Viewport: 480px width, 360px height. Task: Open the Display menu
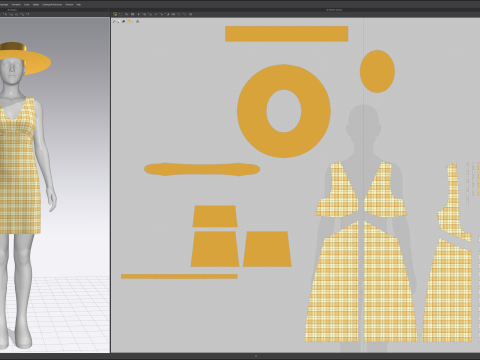(36, 5)
